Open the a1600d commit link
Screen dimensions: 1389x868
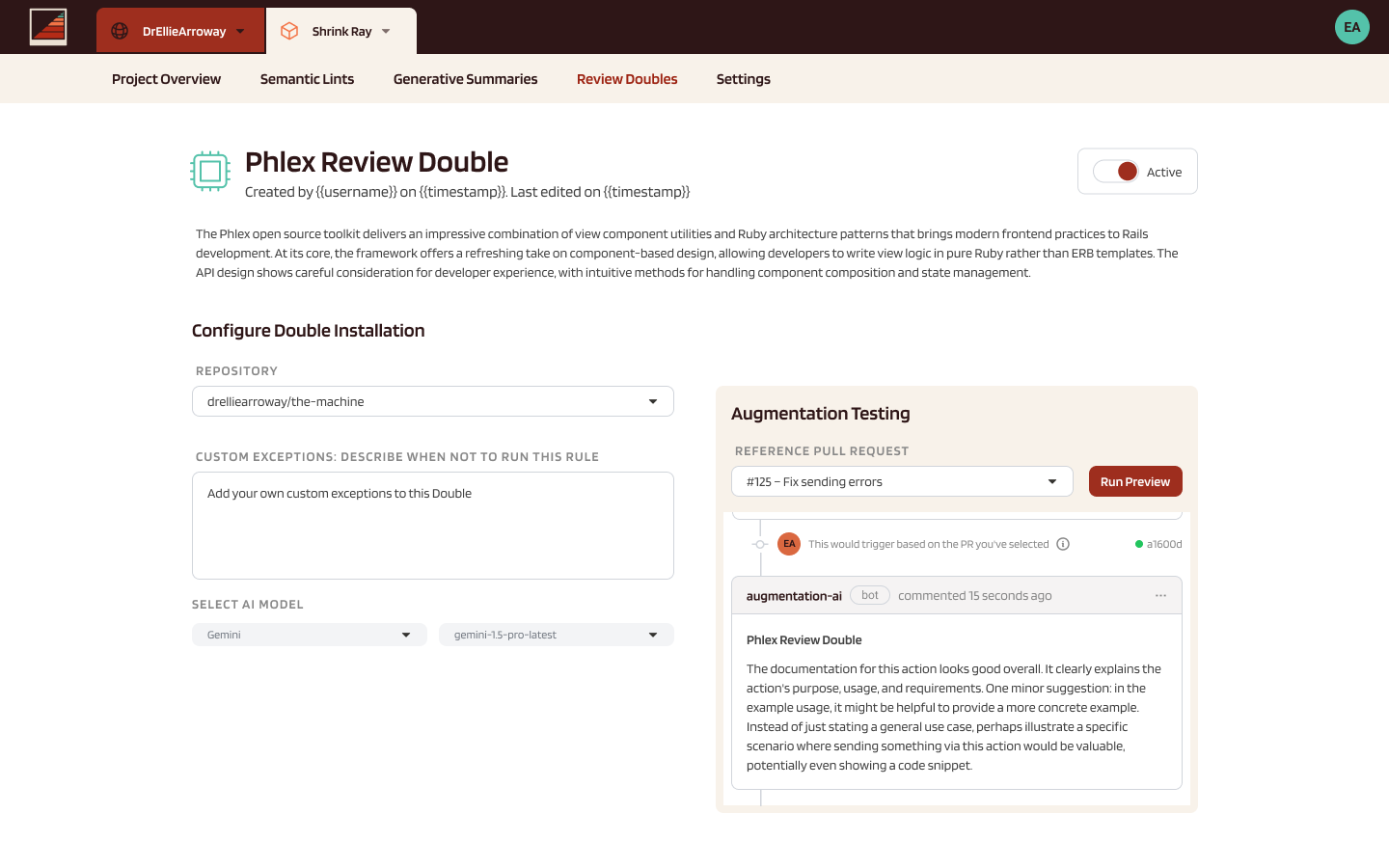point(1164,544)
